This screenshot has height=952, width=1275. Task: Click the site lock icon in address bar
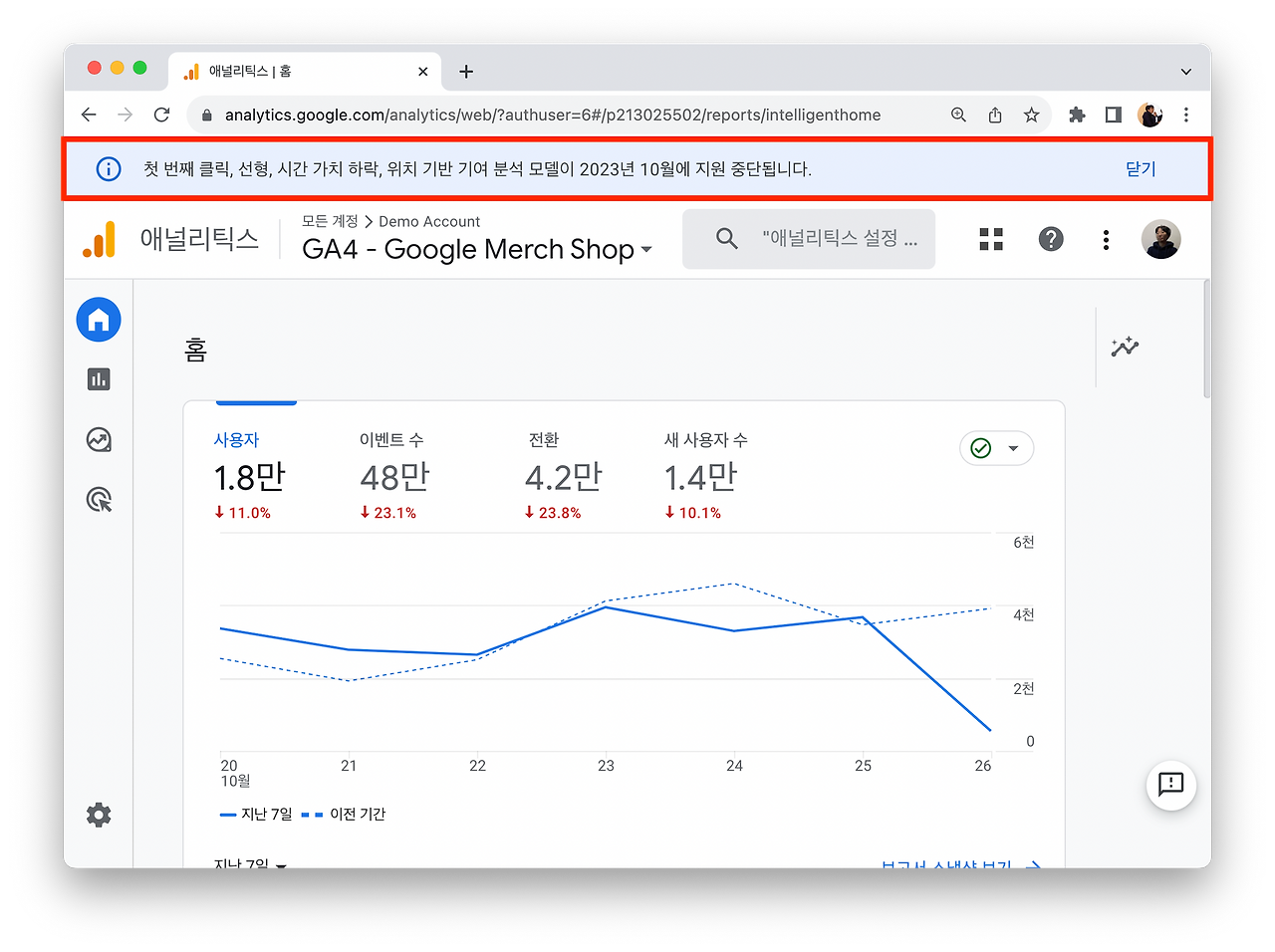[207, 116]
